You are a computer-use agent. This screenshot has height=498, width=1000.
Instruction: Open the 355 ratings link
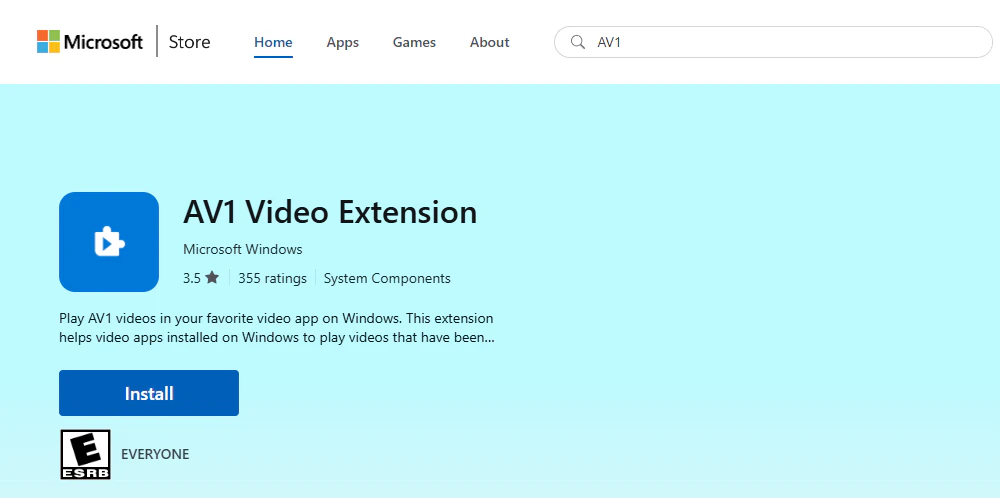coord(272,278)
